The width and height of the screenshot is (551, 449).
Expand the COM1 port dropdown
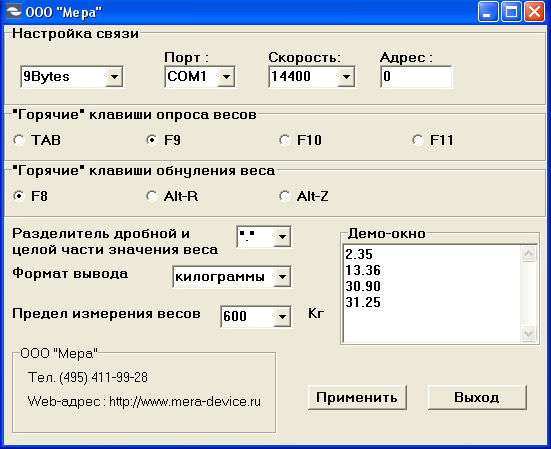[x=227, y=76]
